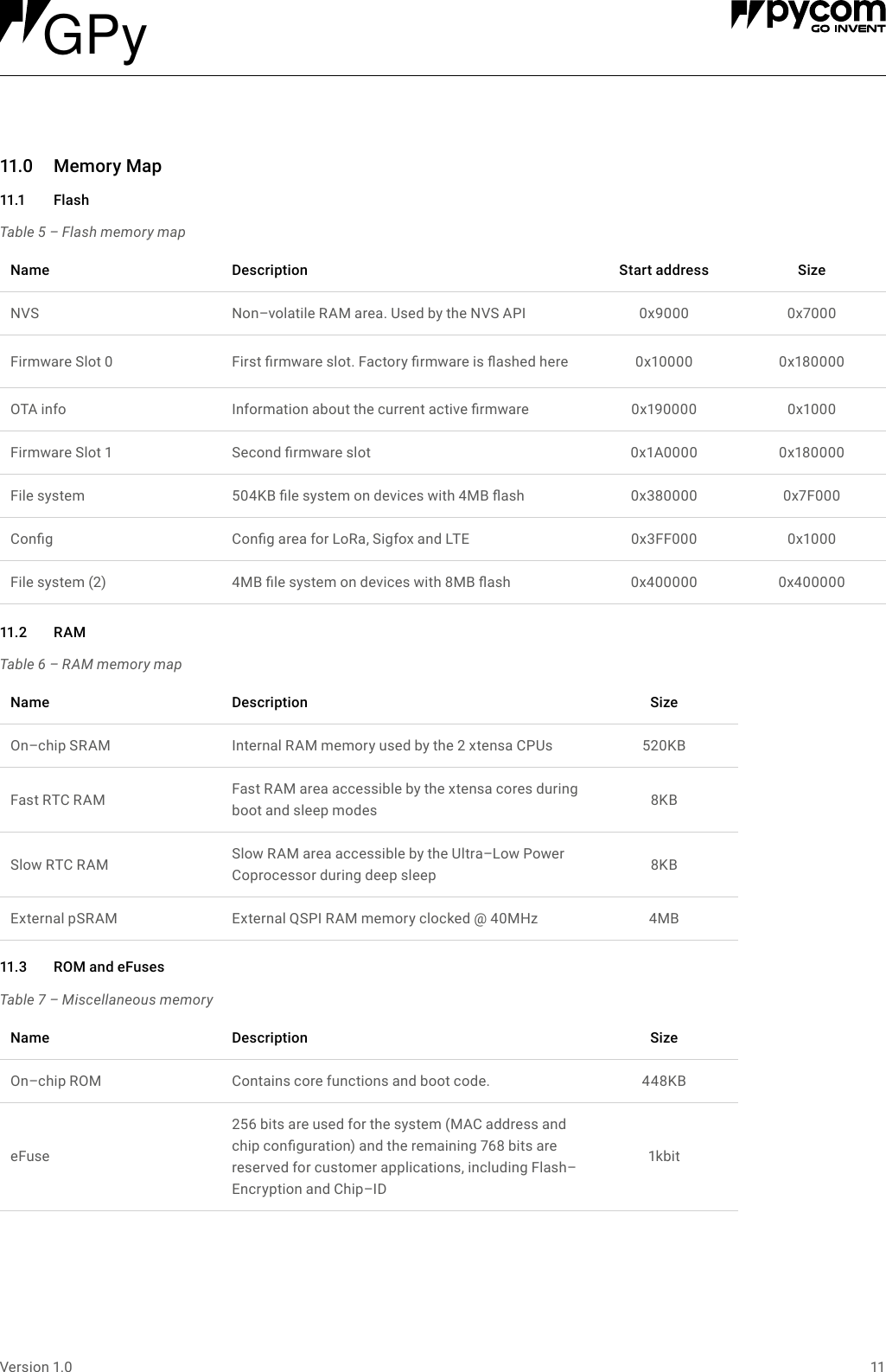The width and height of the screenshot is (886, 1372).
Task: Click the 11.2 RAM subsection heading
Action: point(69,632)
